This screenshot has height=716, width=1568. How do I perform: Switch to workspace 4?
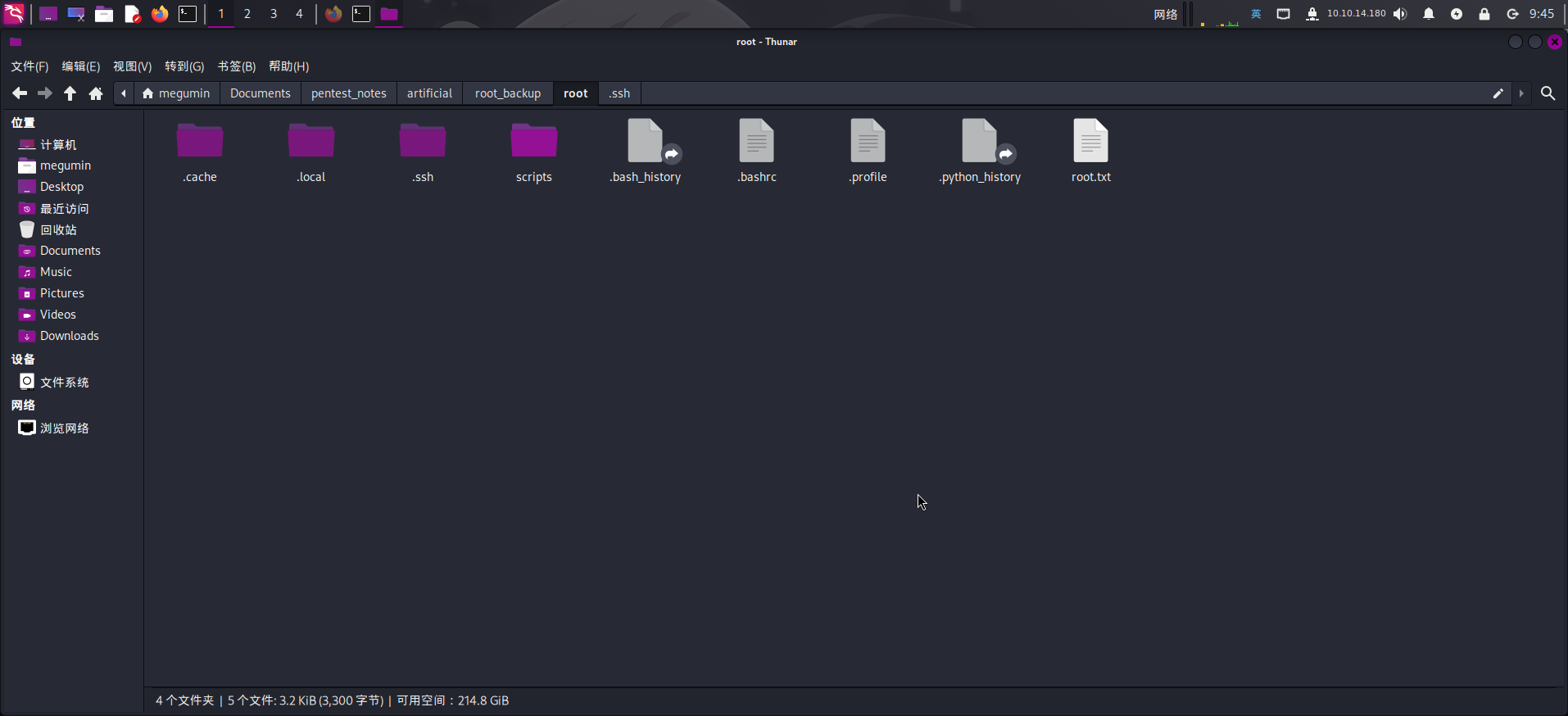point(299,14)
